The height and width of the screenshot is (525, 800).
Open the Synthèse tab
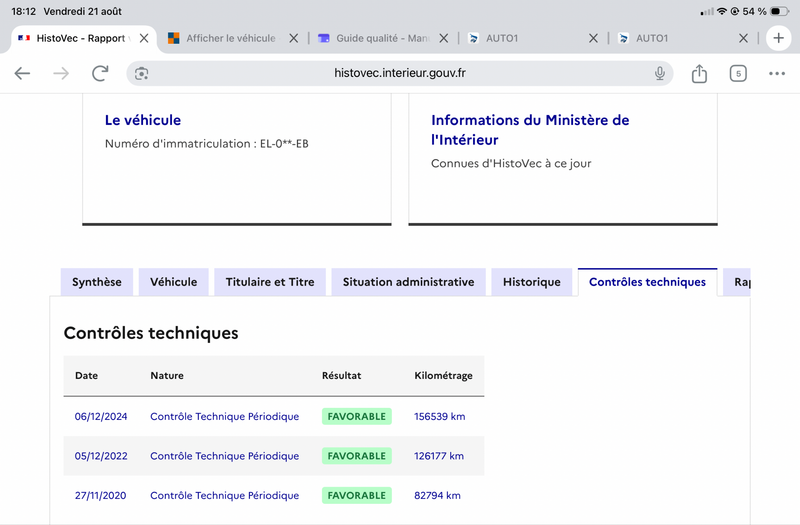(97, 282)
